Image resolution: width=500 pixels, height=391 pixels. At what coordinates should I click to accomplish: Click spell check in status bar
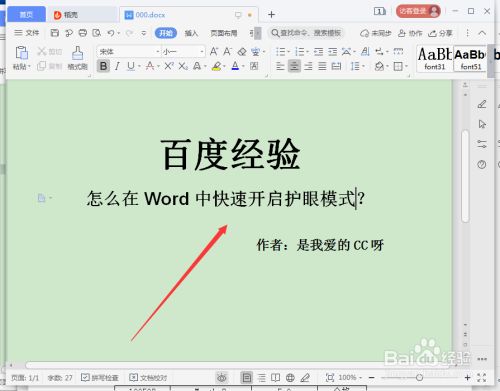(x=100, y=377)
